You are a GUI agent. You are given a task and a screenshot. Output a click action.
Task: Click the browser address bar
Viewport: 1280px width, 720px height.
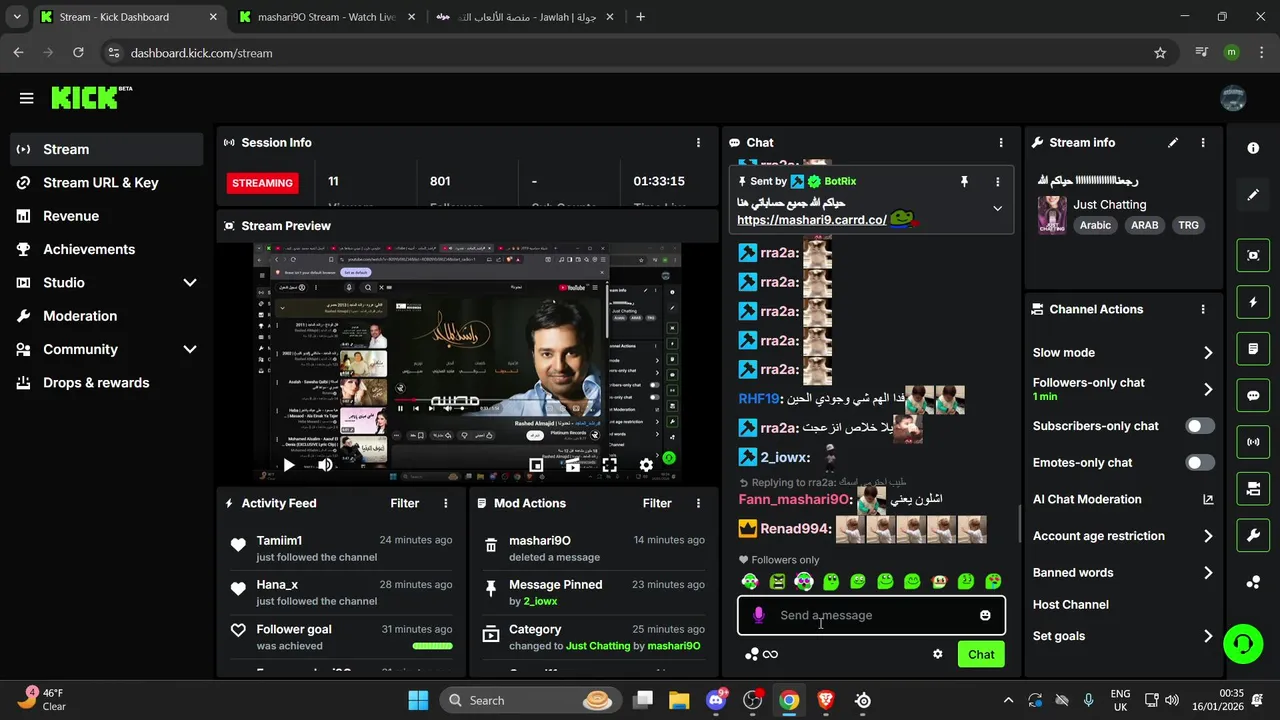pyautogui.click(x=638, y=53)
